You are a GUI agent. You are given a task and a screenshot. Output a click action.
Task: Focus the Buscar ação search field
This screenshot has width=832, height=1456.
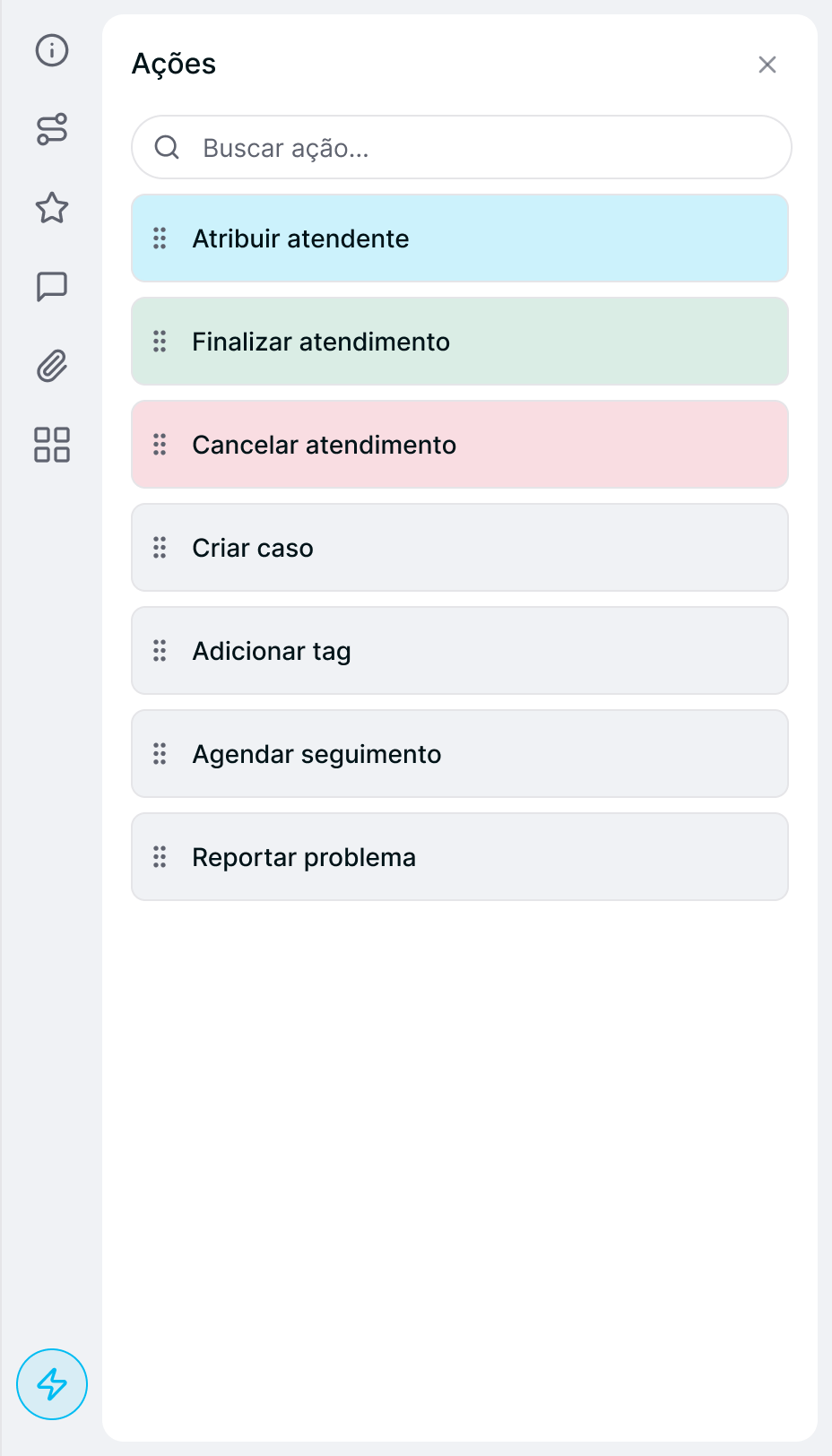pos(462,147)
